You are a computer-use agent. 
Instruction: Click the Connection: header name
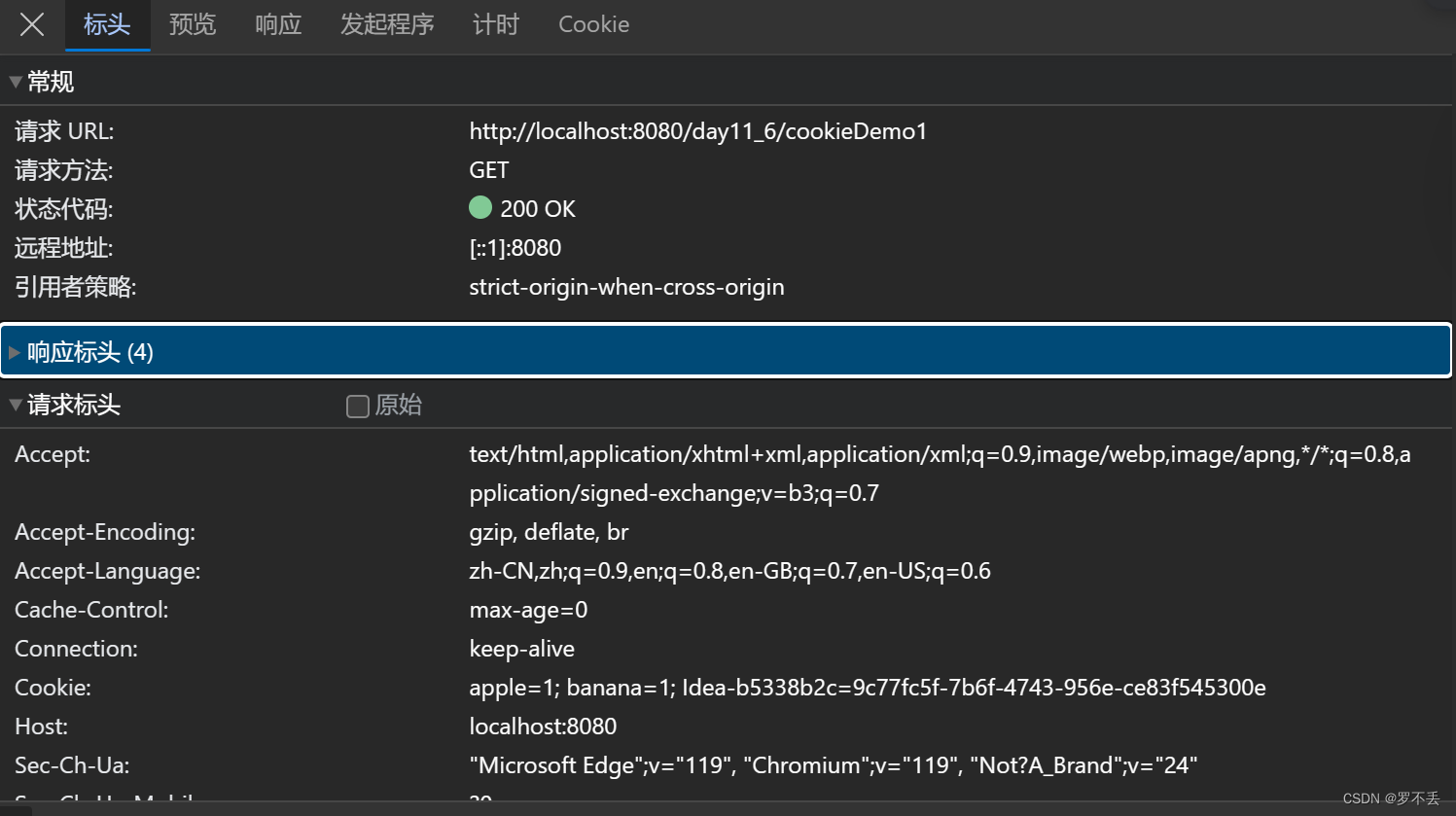click(76, 649)
